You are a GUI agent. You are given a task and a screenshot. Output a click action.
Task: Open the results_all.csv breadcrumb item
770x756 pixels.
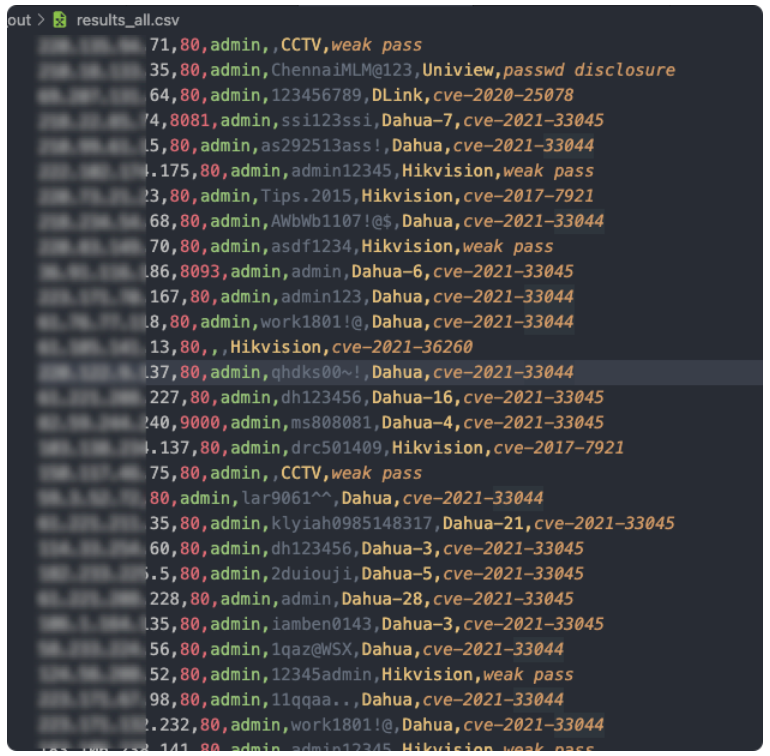(x=128, y=20)
